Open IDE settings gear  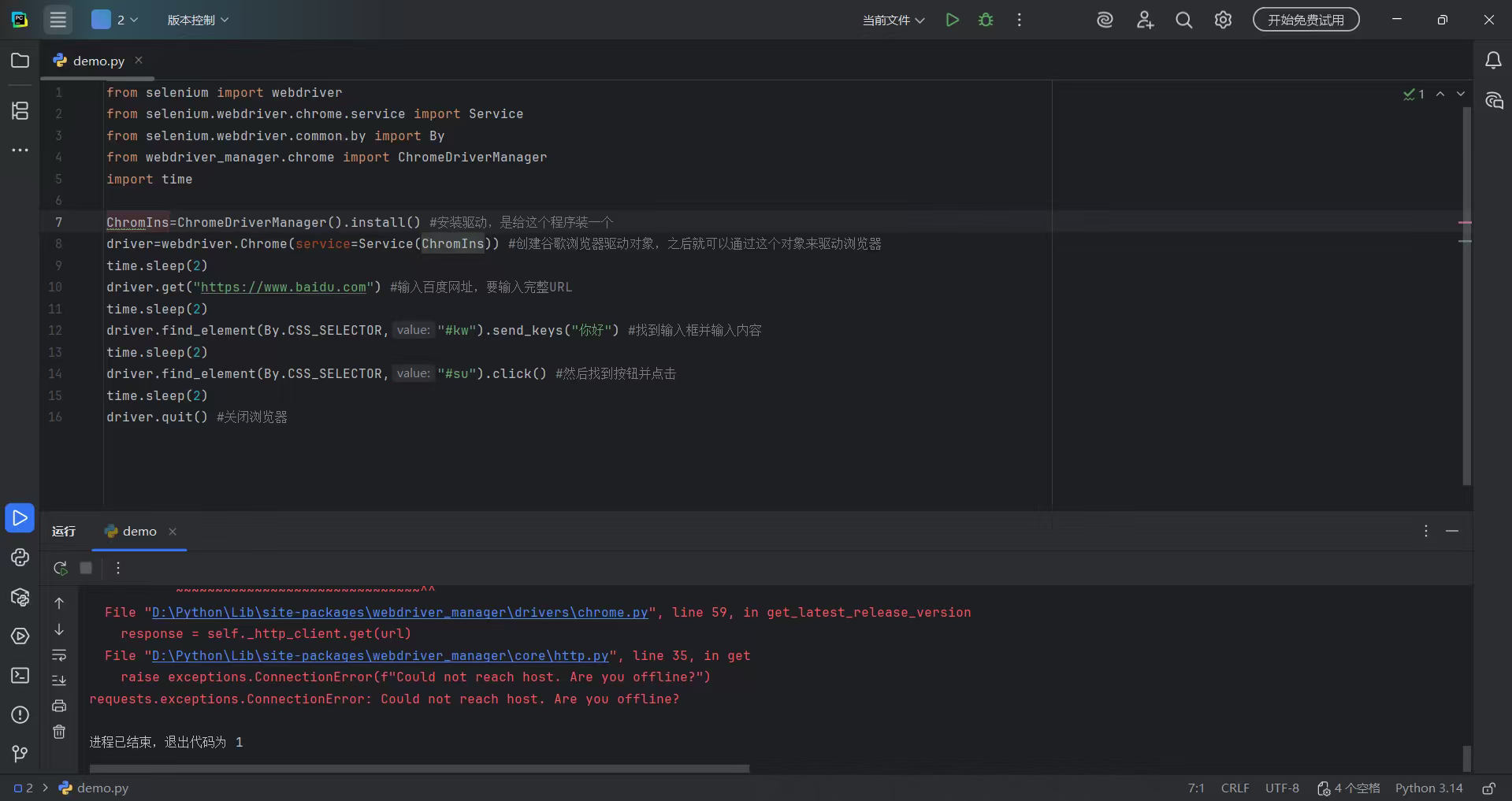pyautogui.click(x=1223, y=20)
